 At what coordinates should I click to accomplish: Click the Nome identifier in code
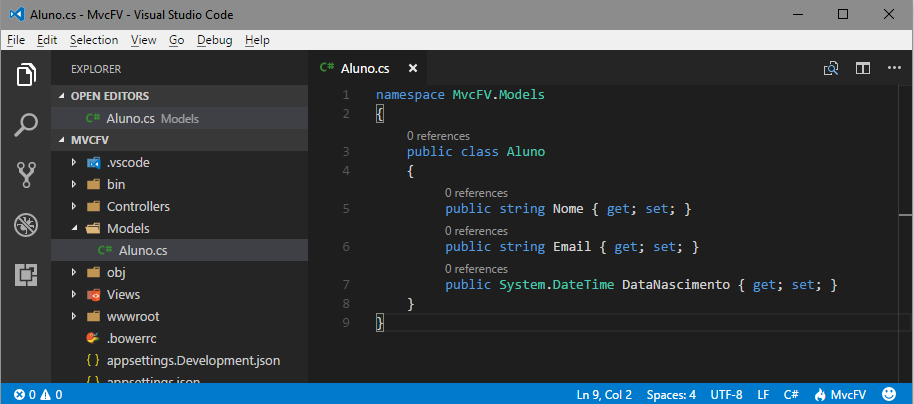click(x=568, y=209)
